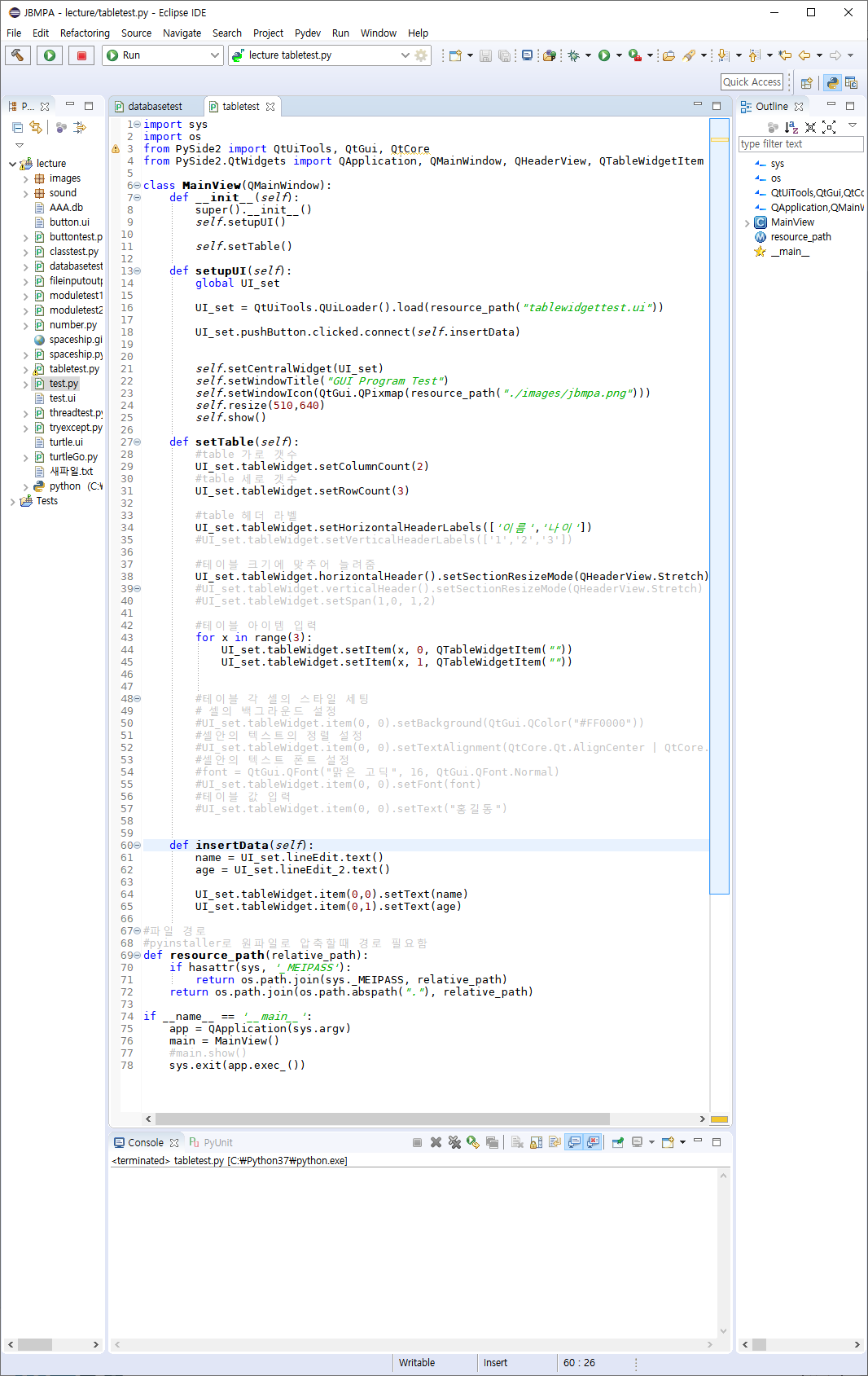Viewport: 868px width, 1376px height.
Task: Toggle Show Console on standard output
Action: pyautogui.click(x=574, y=1142)
